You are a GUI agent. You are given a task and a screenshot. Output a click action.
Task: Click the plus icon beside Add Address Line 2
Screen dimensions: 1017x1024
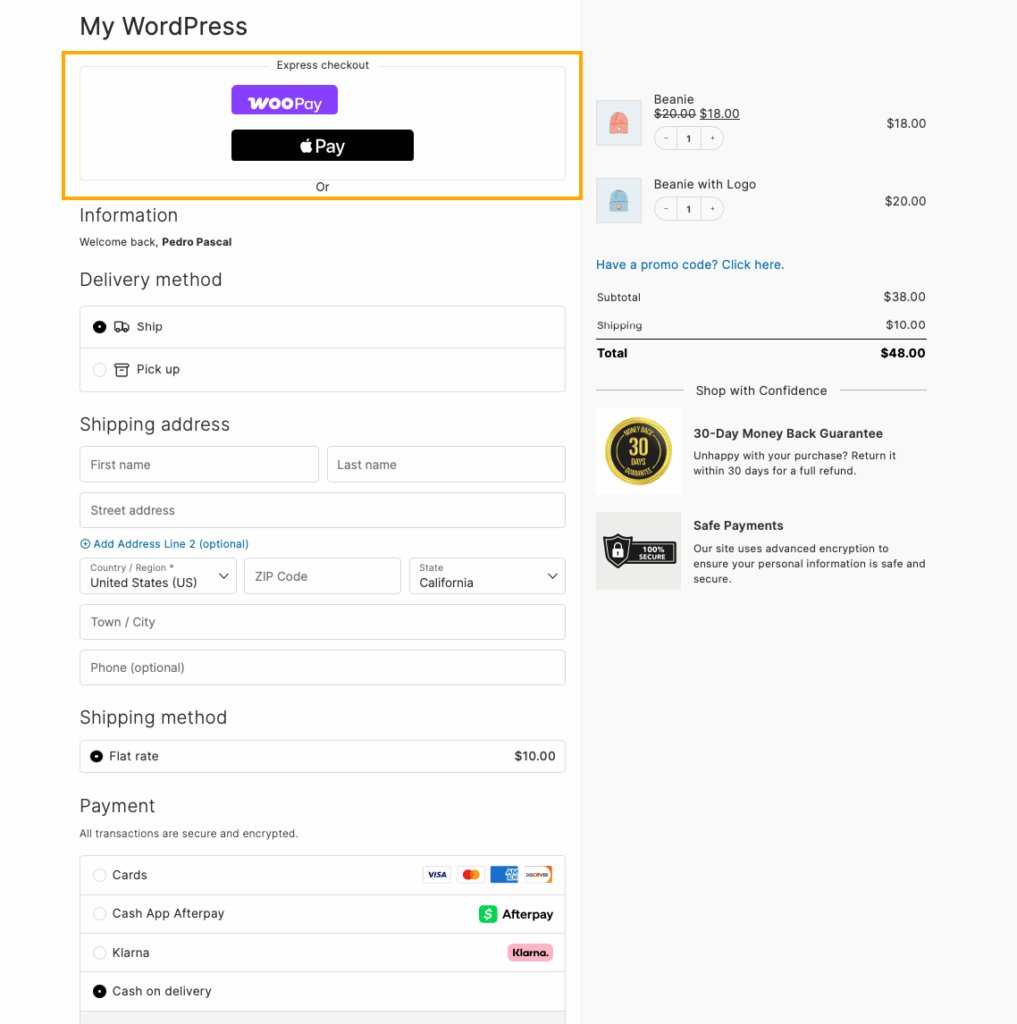click(85, 544)
